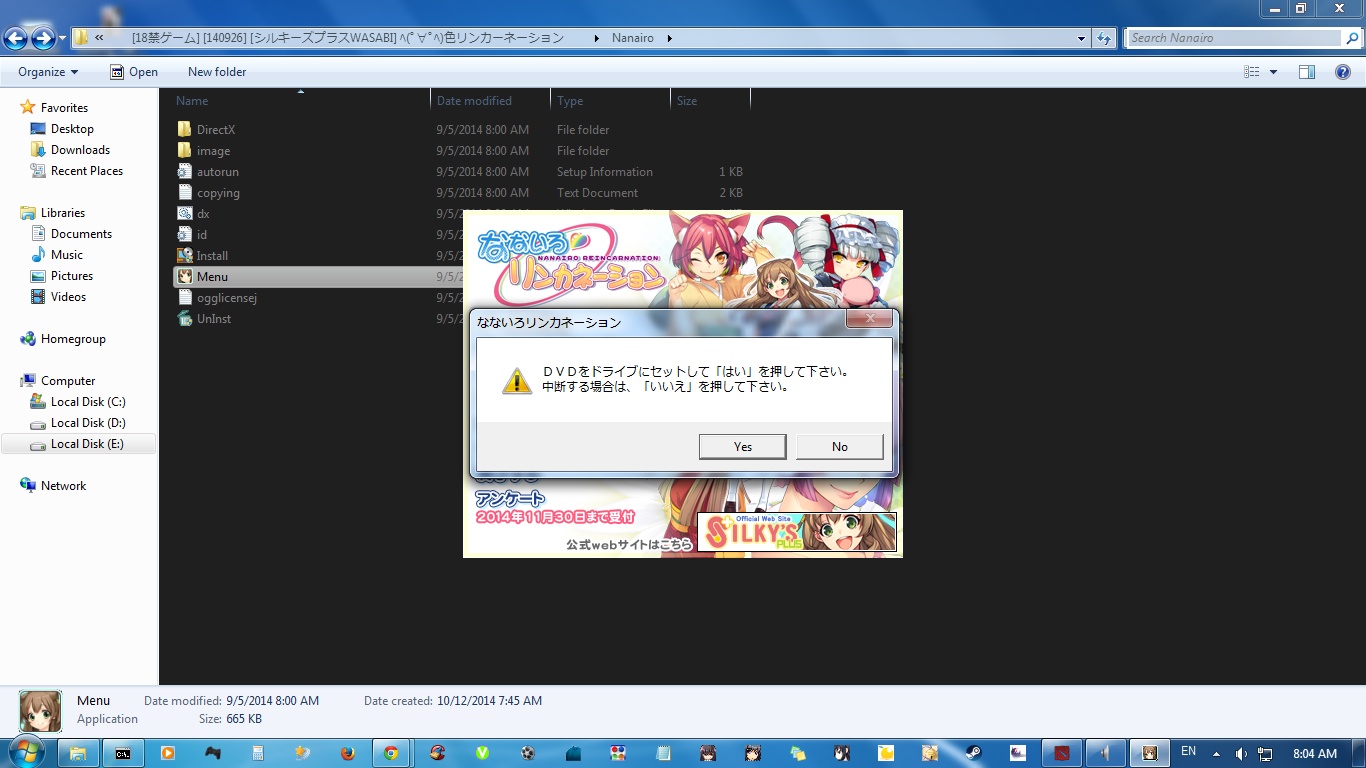Open the Dota 2 taskbar button
The image size is (1366, 768).
[1062, 753]
